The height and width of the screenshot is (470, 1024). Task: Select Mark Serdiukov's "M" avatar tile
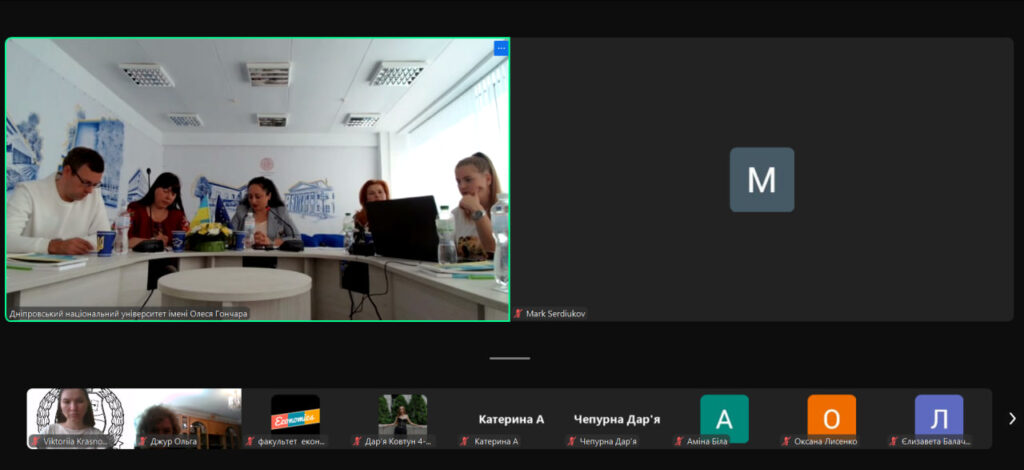(761, 180)
